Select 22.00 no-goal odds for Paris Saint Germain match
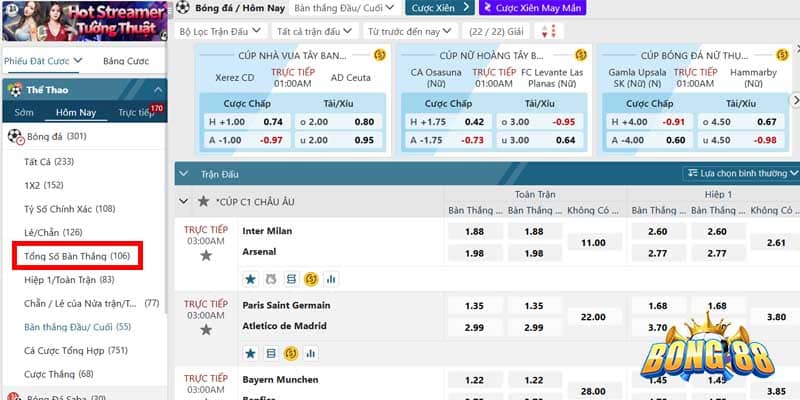The width and height of the screenshot is (800, 400). pyautogui.click(x=593, y=317)
